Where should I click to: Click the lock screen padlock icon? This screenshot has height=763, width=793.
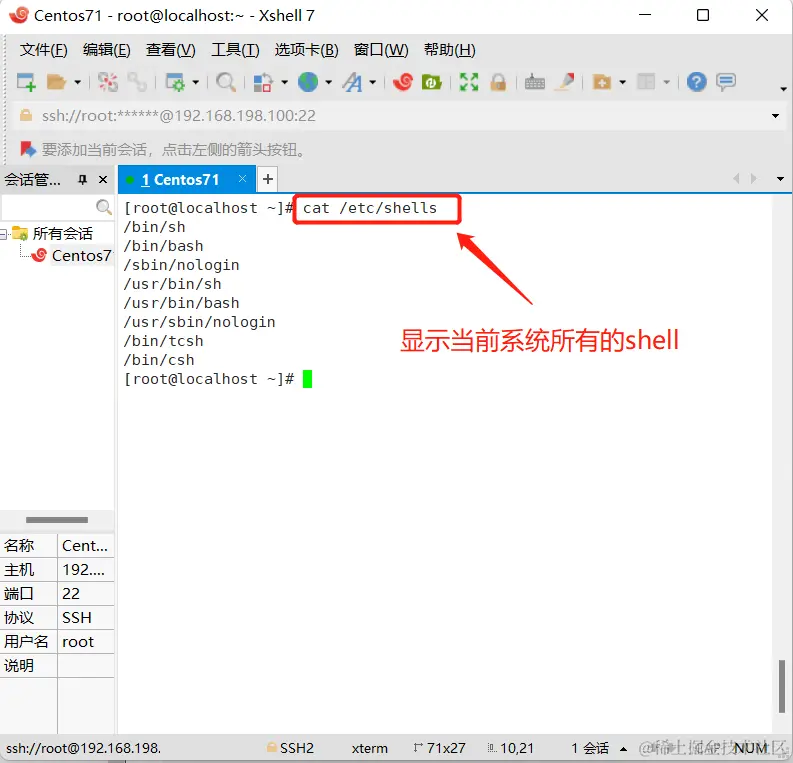[x=498, y=82]
